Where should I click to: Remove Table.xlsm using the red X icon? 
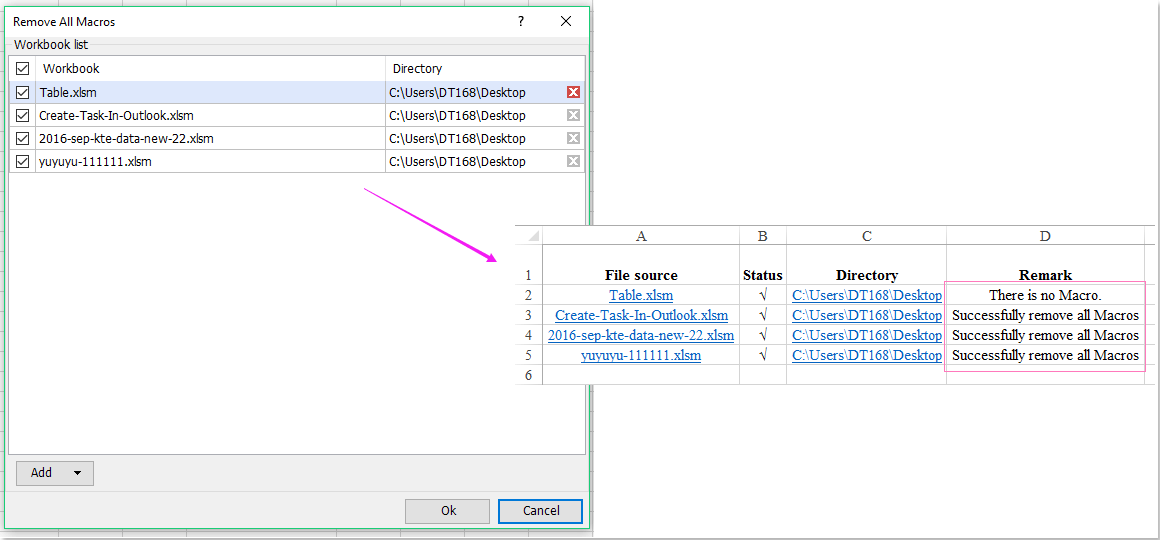pyautogui.click(x=573, y=92)
